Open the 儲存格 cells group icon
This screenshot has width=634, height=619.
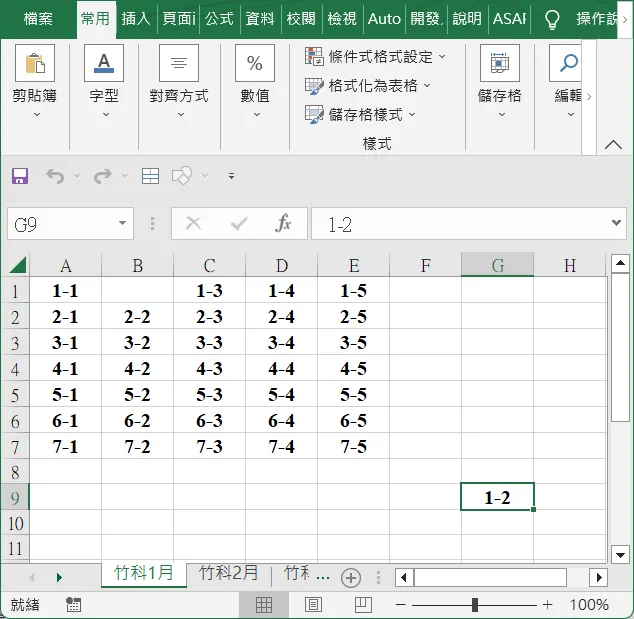[499, 64]
